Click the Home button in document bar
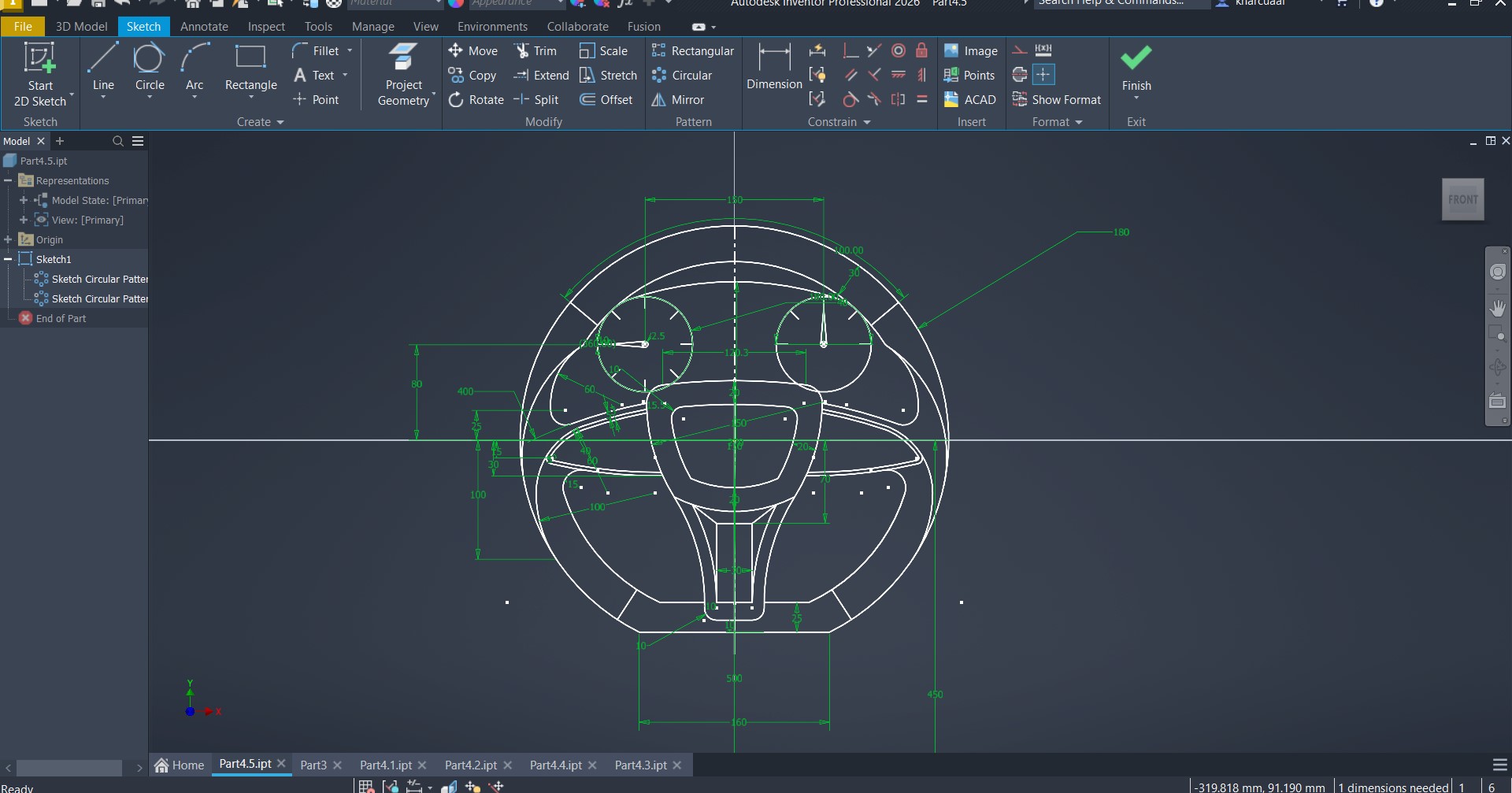This screenshot has width=1512, height=793. [x=180, y=765]
